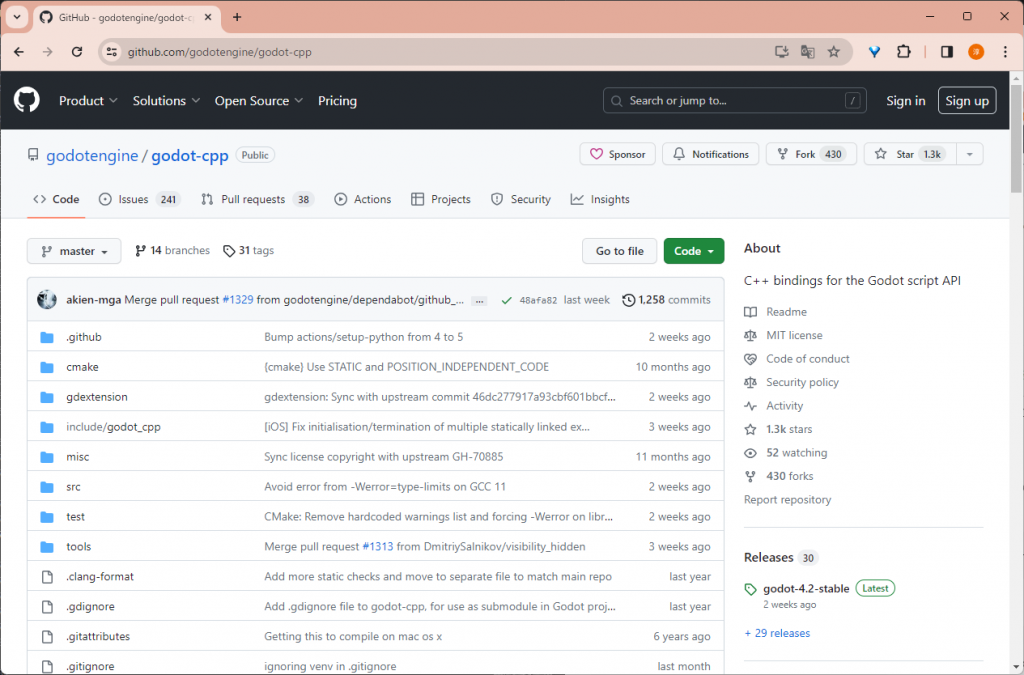Image resolution: width=1024 pixels, height=675 pixels.
Task: Click the page vertical scrollbar thumb
Action: pyautogui.click(x=1016, y=139)
